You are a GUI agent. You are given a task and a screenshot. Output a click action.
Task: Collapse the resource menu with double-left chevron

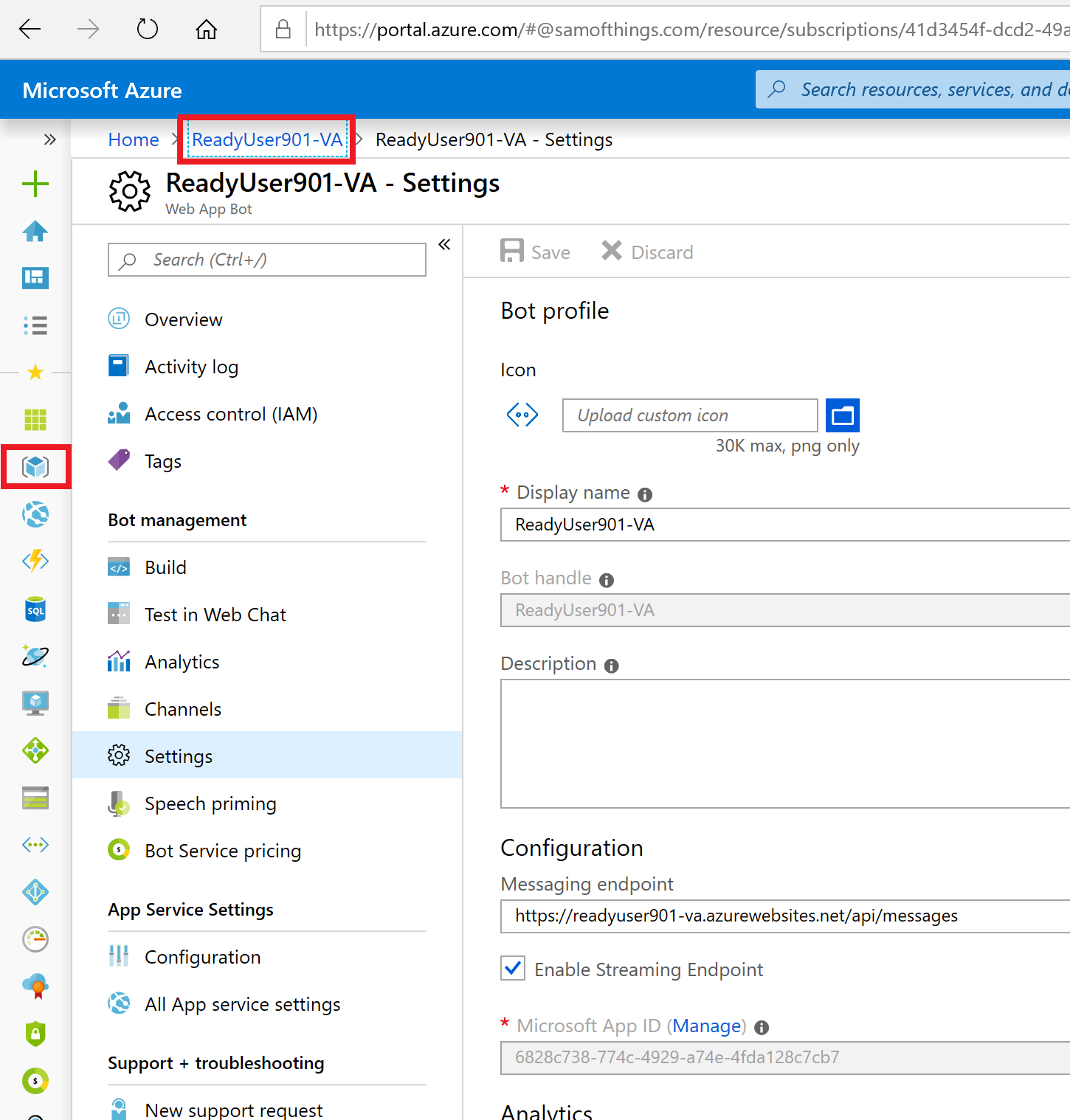pos(444,244)
